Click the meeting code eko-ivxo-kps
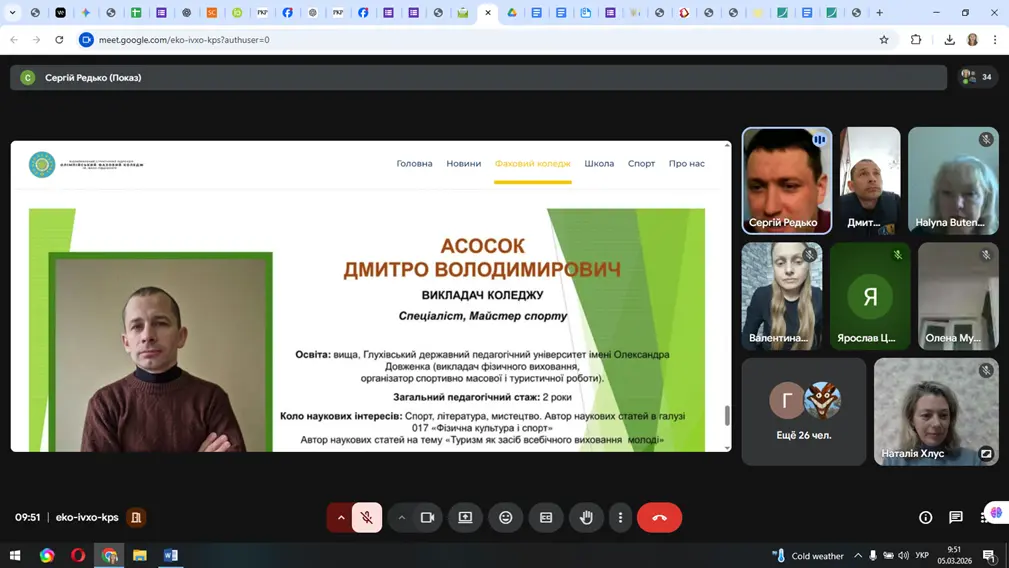 pos(87,517)
